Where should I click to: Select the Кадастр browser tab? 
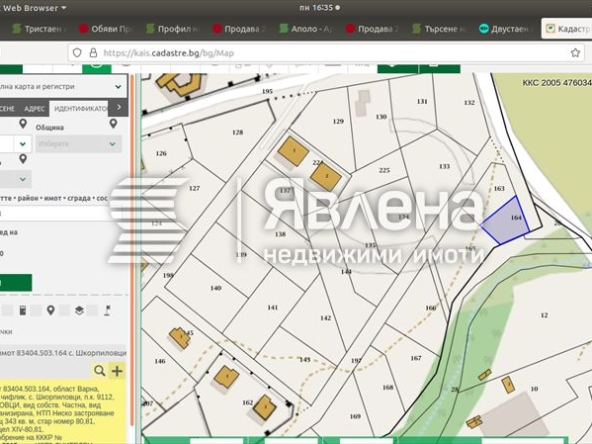pos(567,29)
